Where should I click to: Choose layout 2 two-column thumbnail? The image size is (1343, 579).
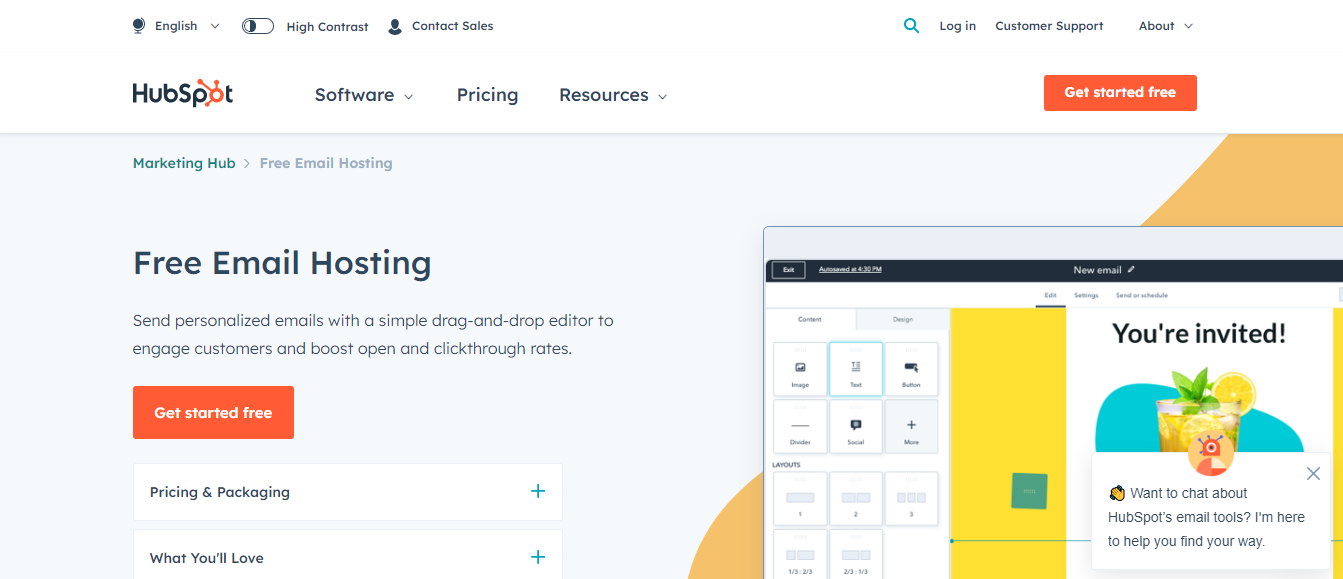point(856,499)
